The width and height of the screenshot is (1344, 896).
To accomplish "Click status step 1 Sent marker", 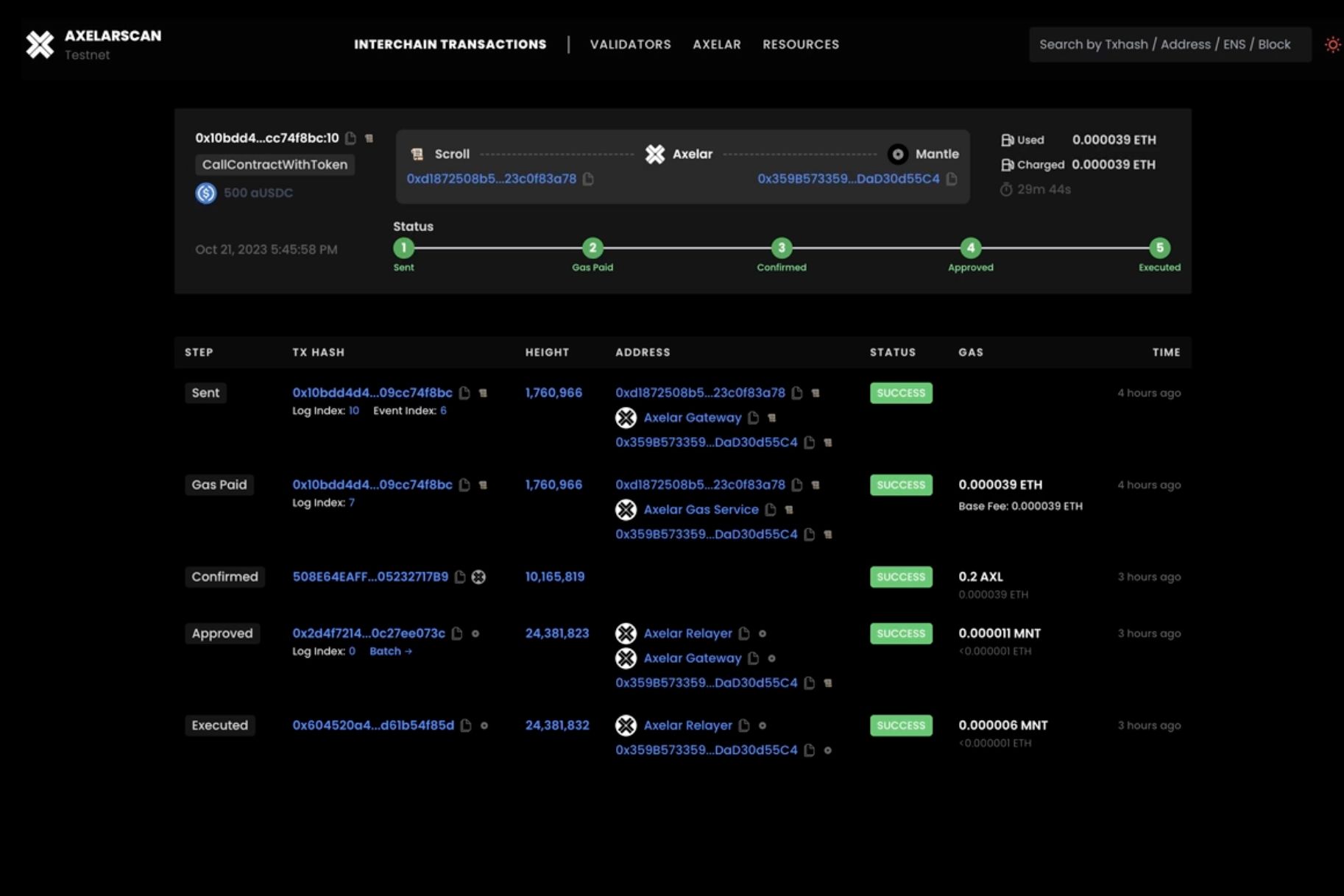I will click(403, 248).
